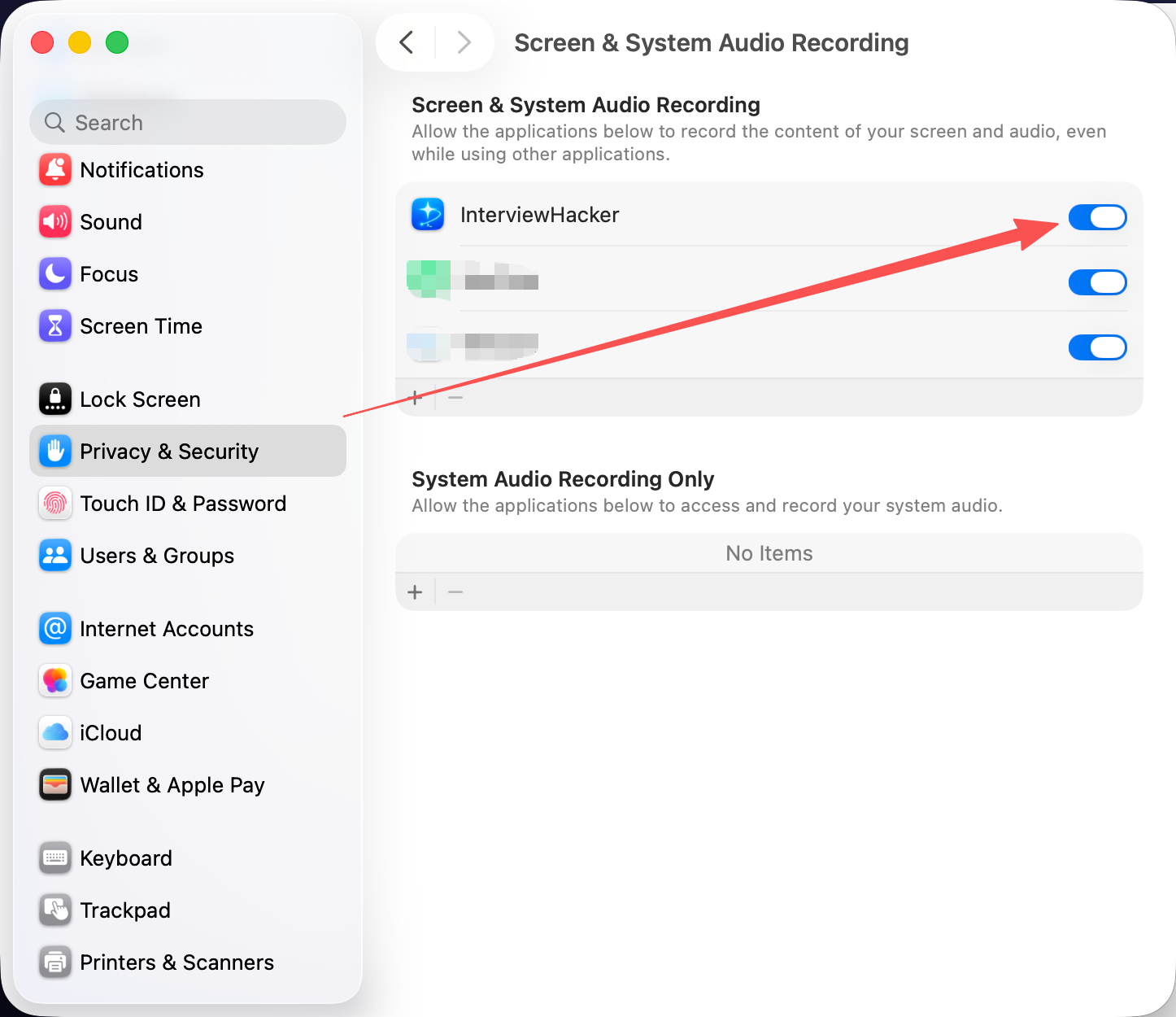
Task: Click the Privacy & Security hand icon
Action: point(55,452)
